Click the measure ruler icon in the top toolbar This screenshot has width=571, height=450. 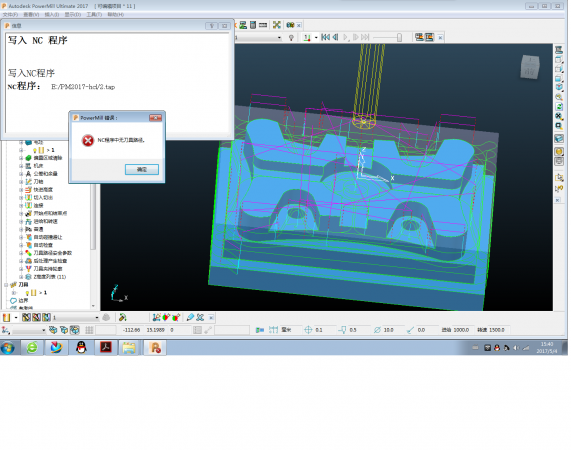point(263,25)
